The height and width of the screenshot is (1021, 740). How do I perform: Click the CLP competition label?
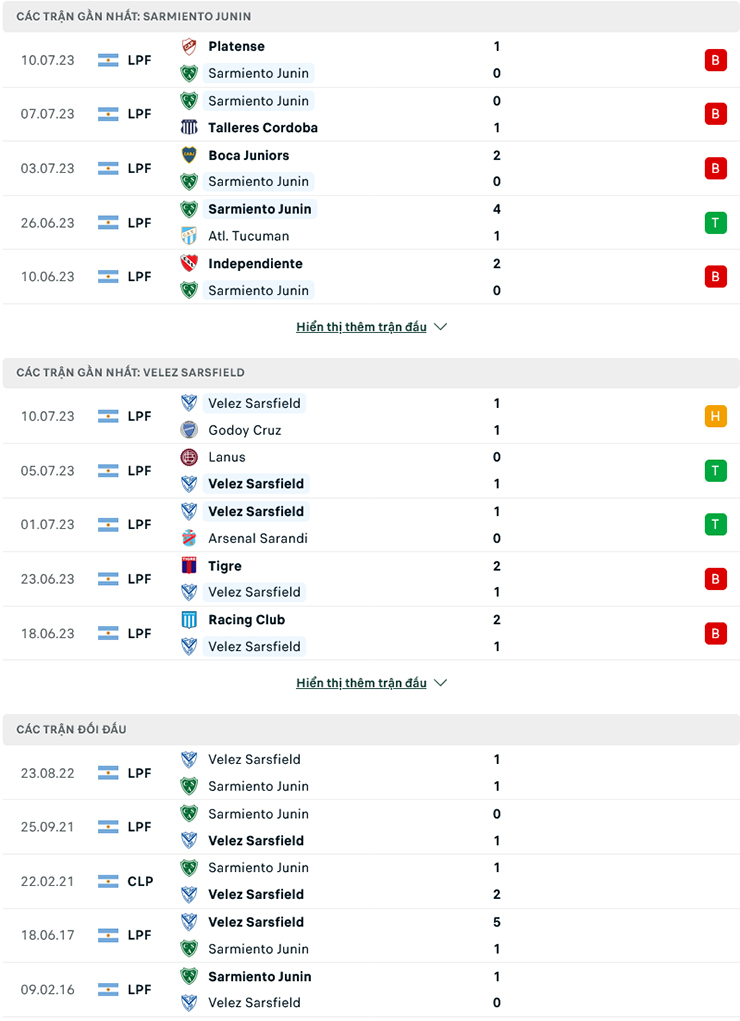pyautogui.click(x=139, y=881)
